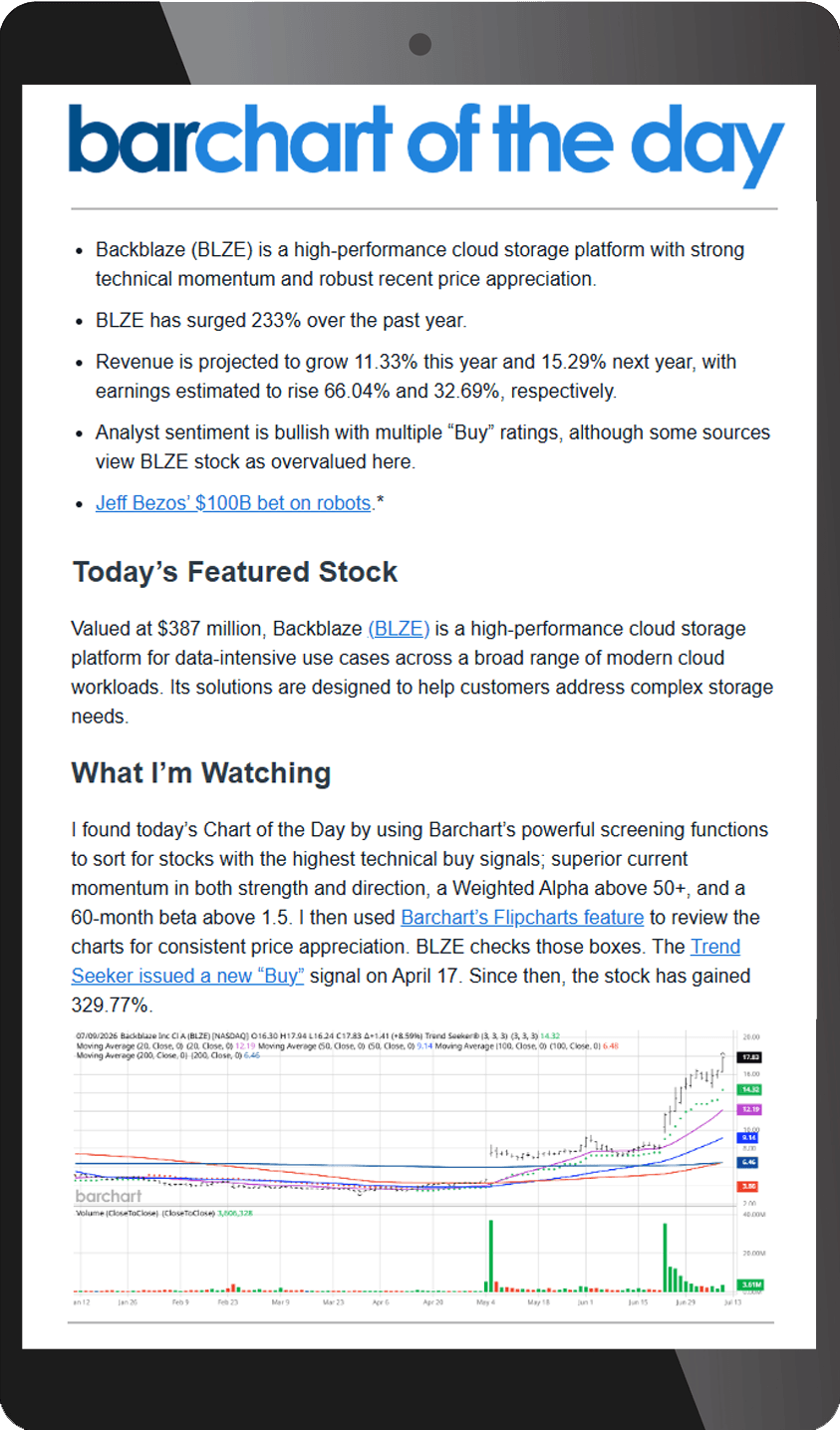The height and width of the screenshot is (1430, 840).
Task: Select the purple 12.19 moving average label
Action: pos(750,1109)
